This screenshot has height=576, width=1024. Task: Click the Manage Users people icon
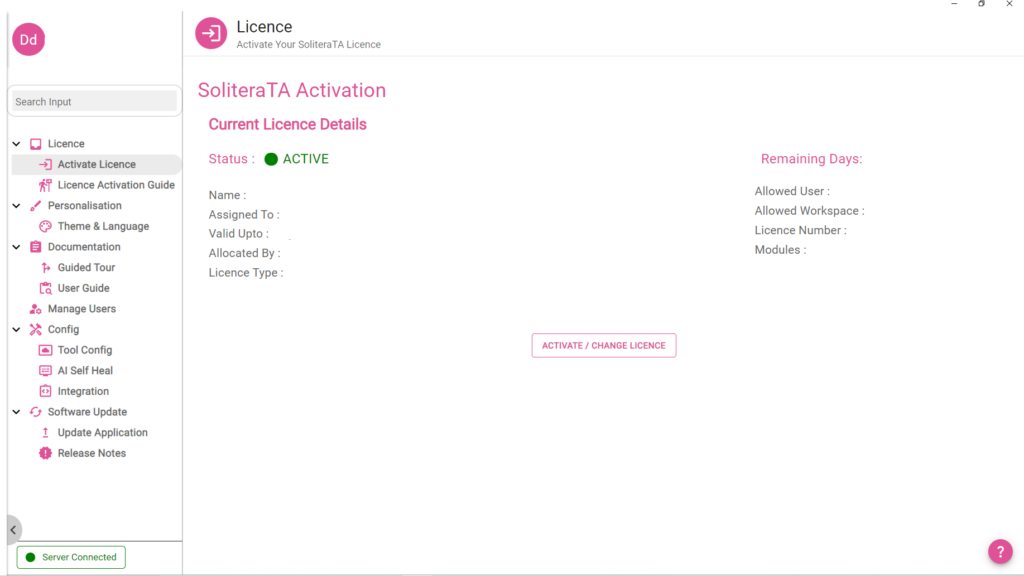point(36,309)
